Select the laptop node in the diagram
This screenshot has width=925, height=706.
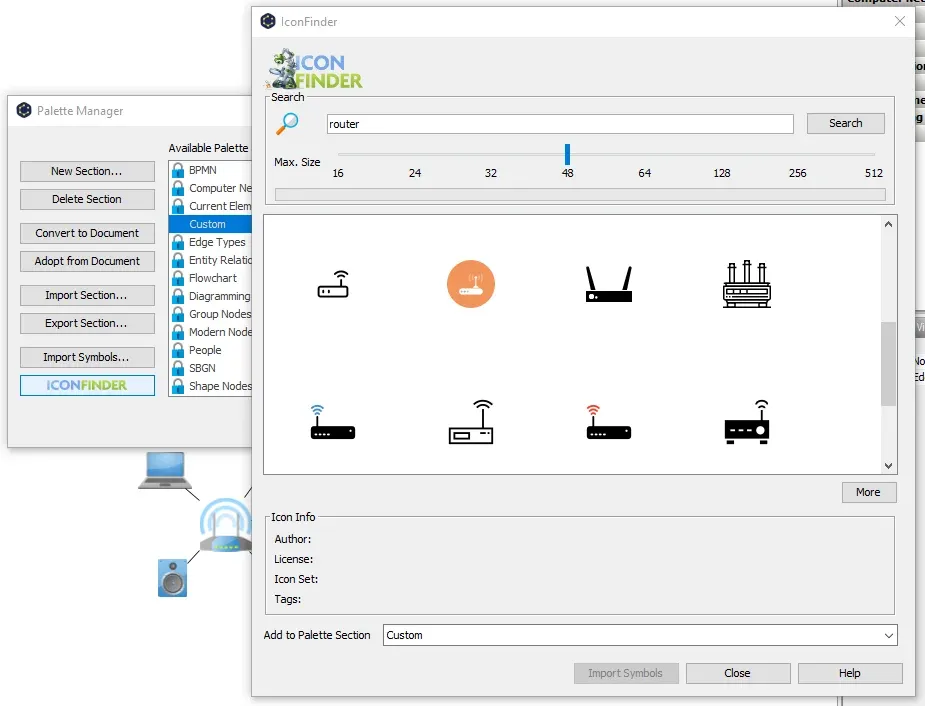[165, 470]
